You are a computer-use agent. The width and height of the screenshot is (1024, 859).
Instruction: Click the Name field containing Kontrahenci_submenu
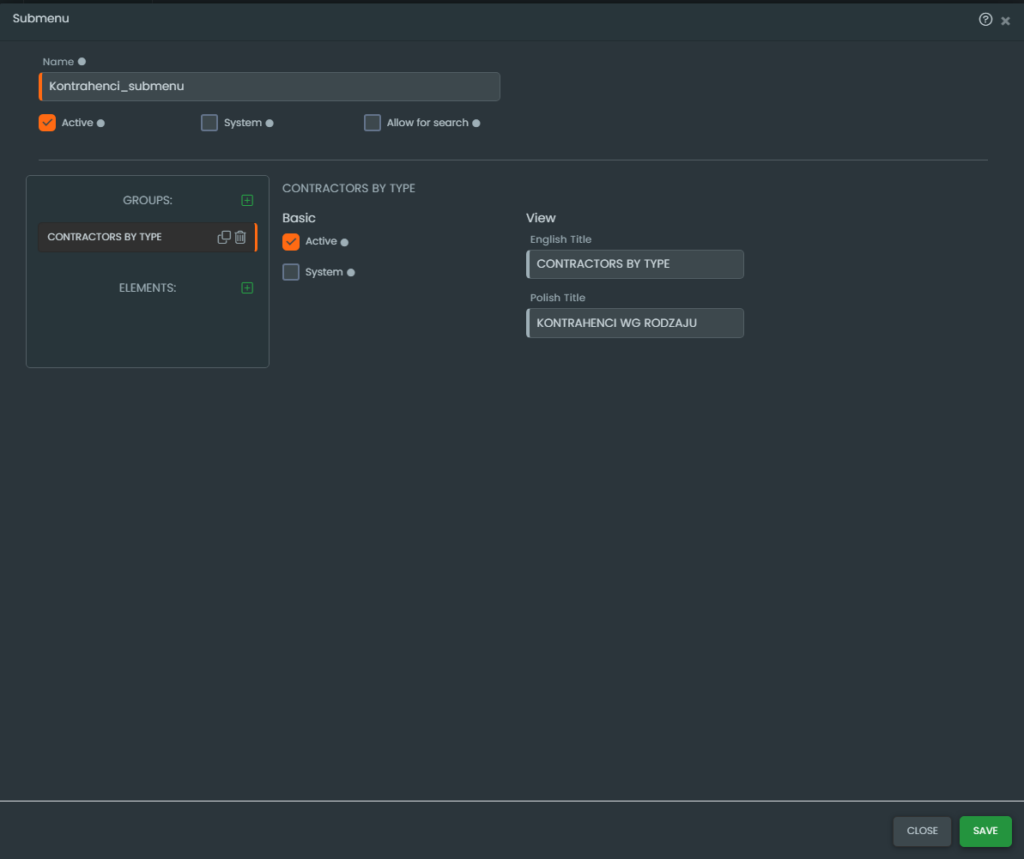tap(270, 87)
